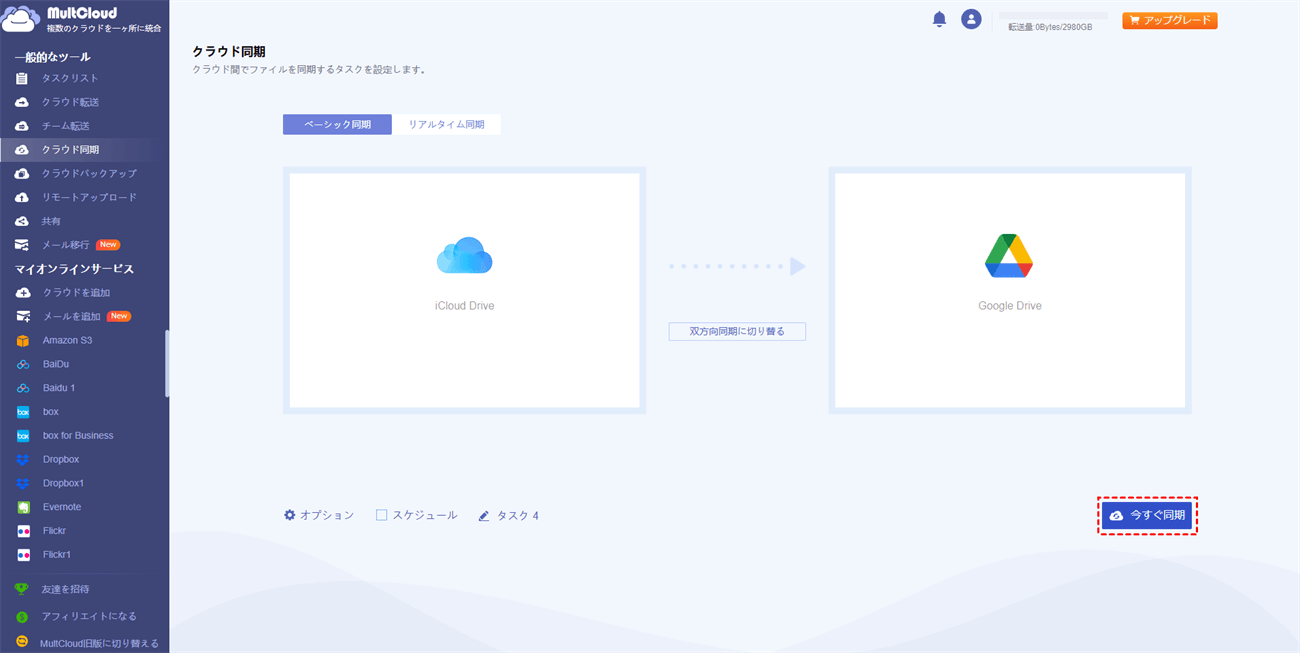Click the 友達を招待 trophy icon
The width and height of the screenshot is (1300, 653).
pos(22,589)
